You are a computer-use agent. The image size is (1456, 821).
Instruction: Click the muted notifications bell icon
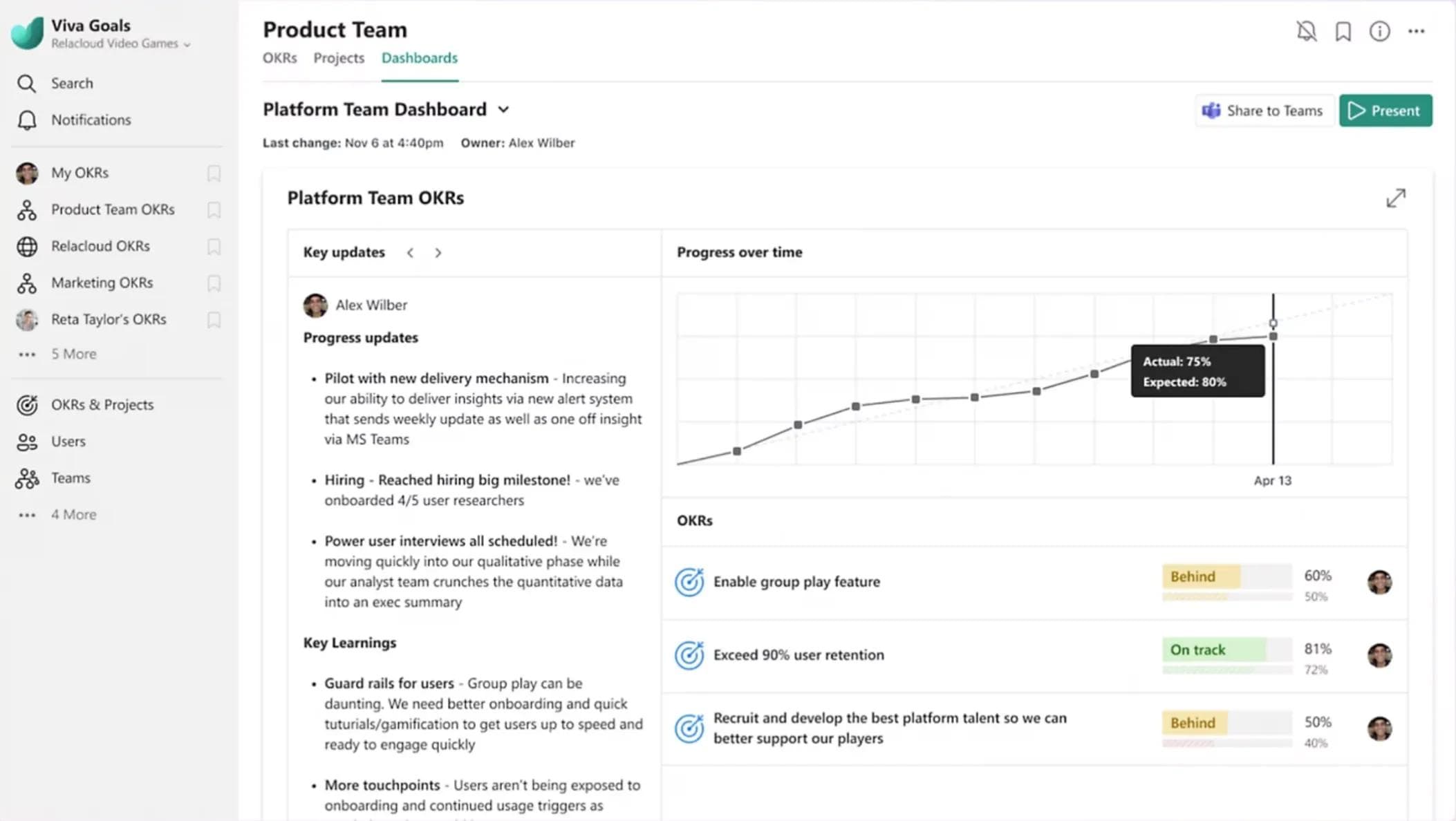coord(1306,31)
